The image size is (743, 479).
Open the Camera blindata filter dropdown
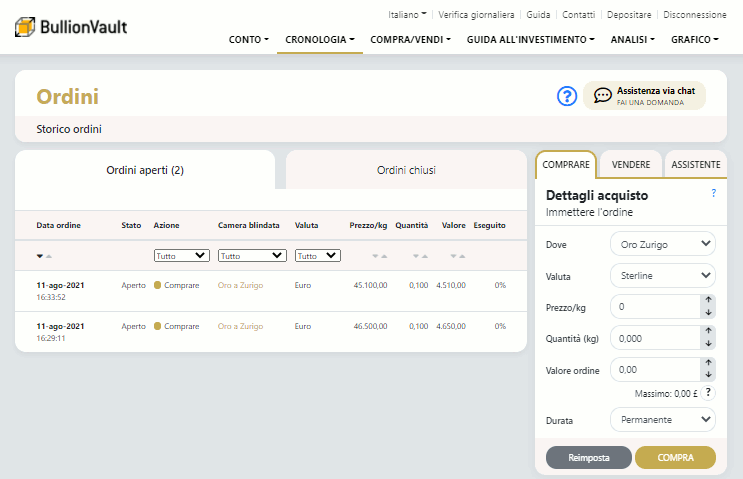tap(252, 256)
